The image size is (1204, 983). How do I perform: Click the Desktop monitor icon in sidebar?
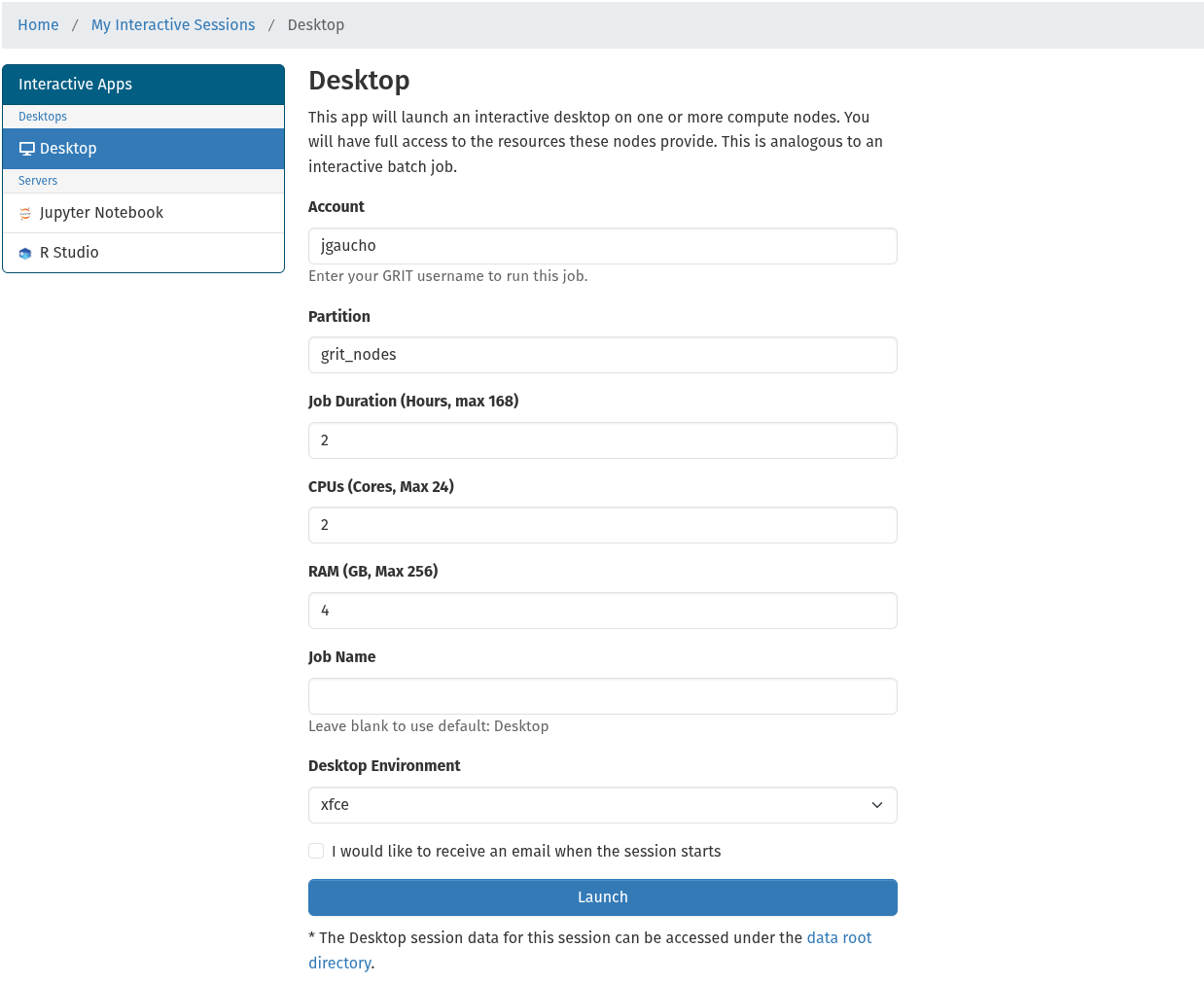(27, 149)
